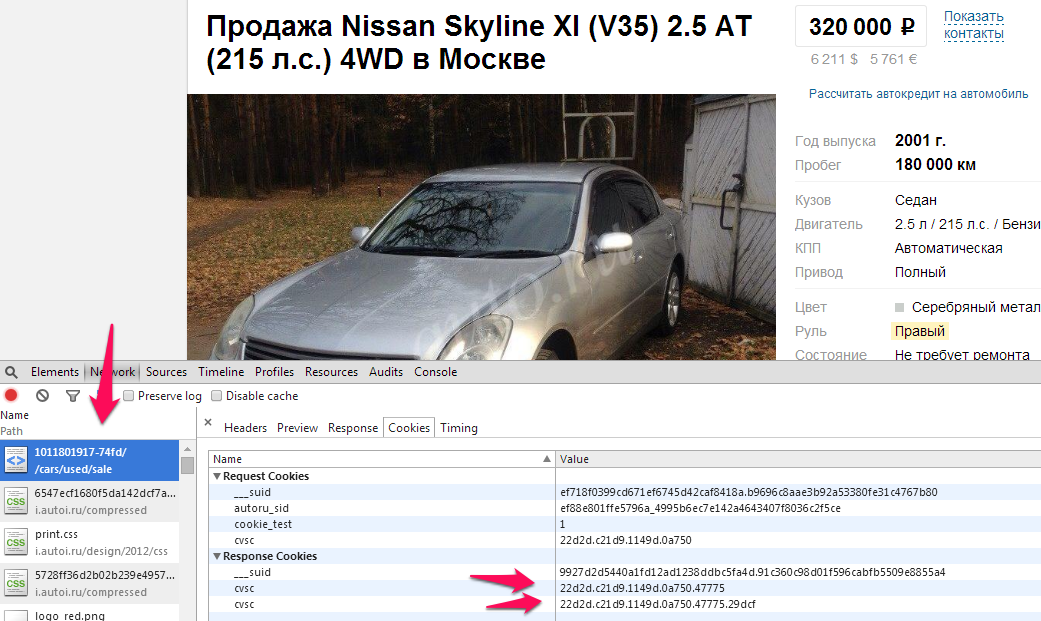Click the DevTools search magnifier icon

pos(11,372)
